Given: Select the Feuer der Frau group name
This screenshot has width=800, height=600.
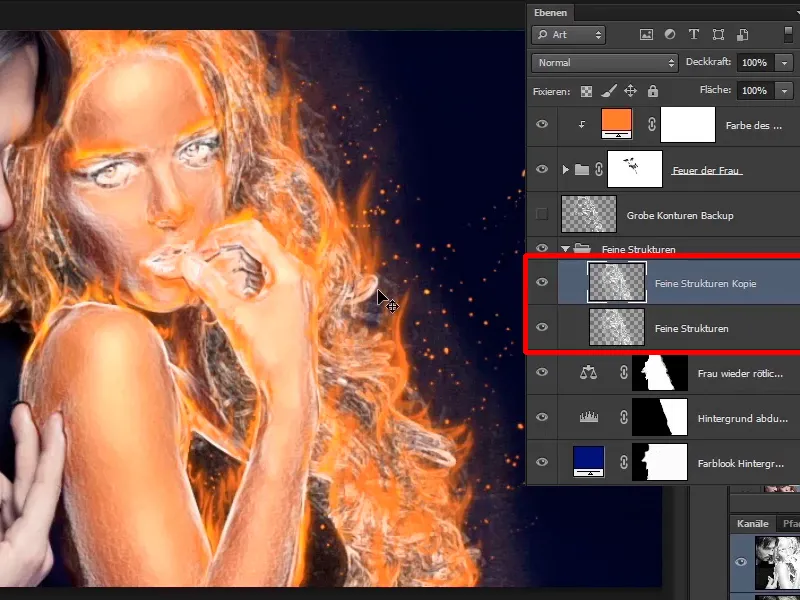Looking at the screenshot, I should 707,170.
